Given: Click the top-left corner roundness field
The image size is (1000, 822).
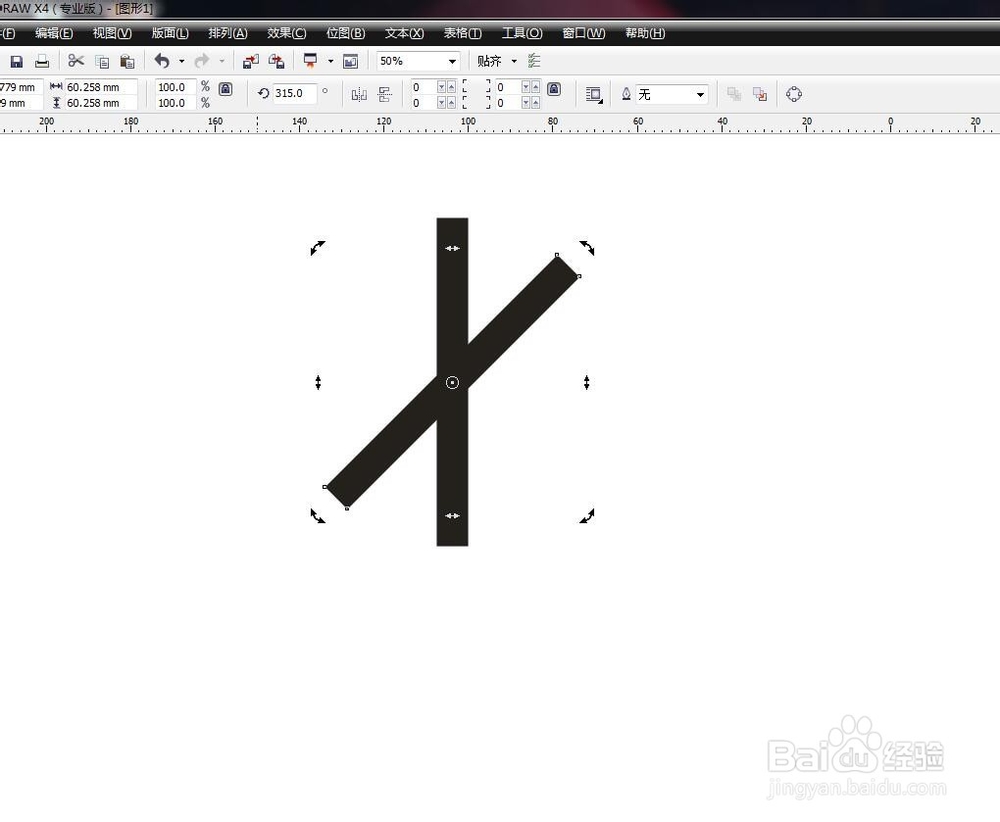Looking at the screenshot, I should coord(423,87).
